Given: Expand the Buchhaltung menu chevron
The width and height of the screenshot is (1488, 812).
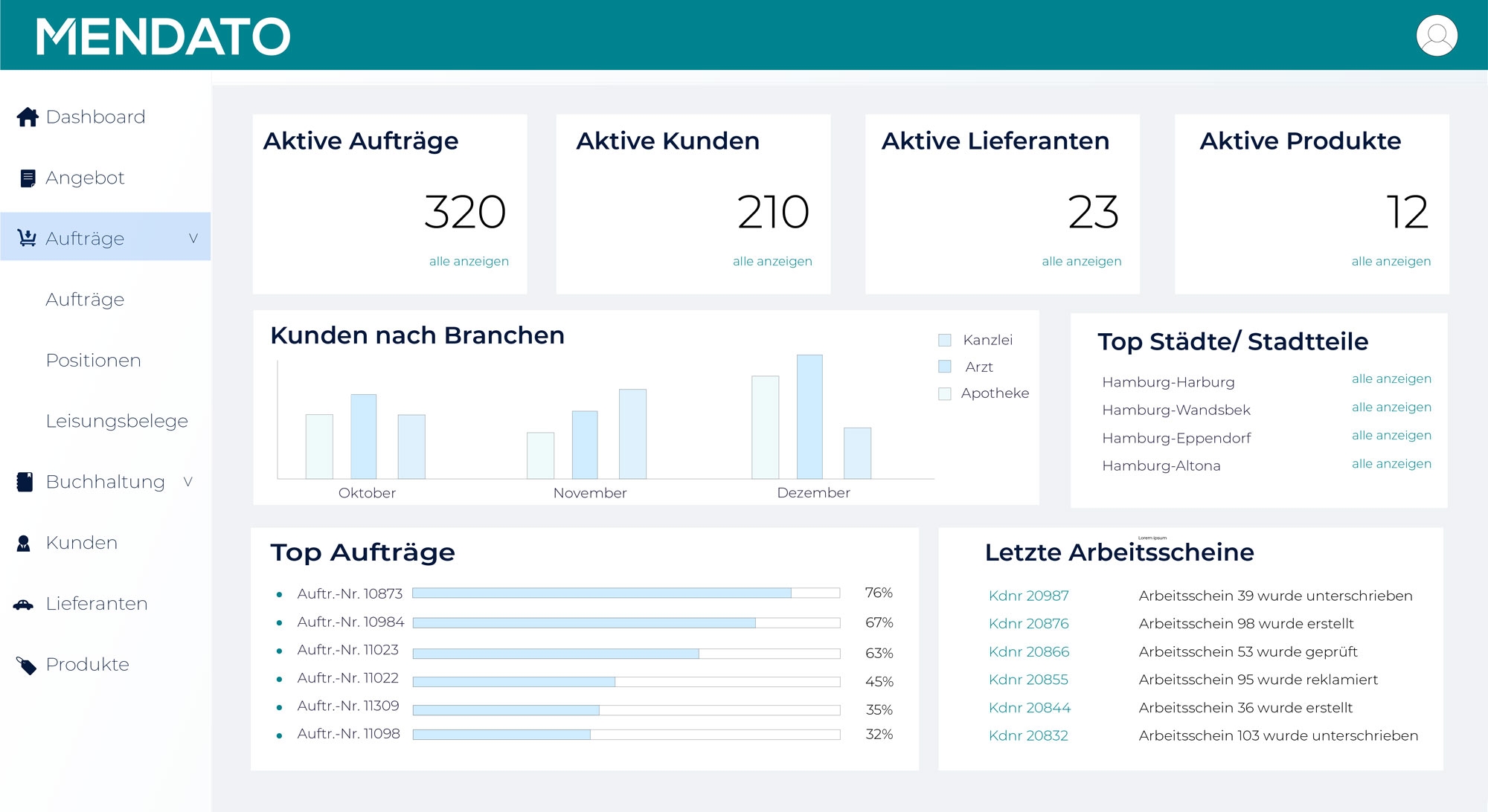Looking at the screenshot, I should click(187, 482).
